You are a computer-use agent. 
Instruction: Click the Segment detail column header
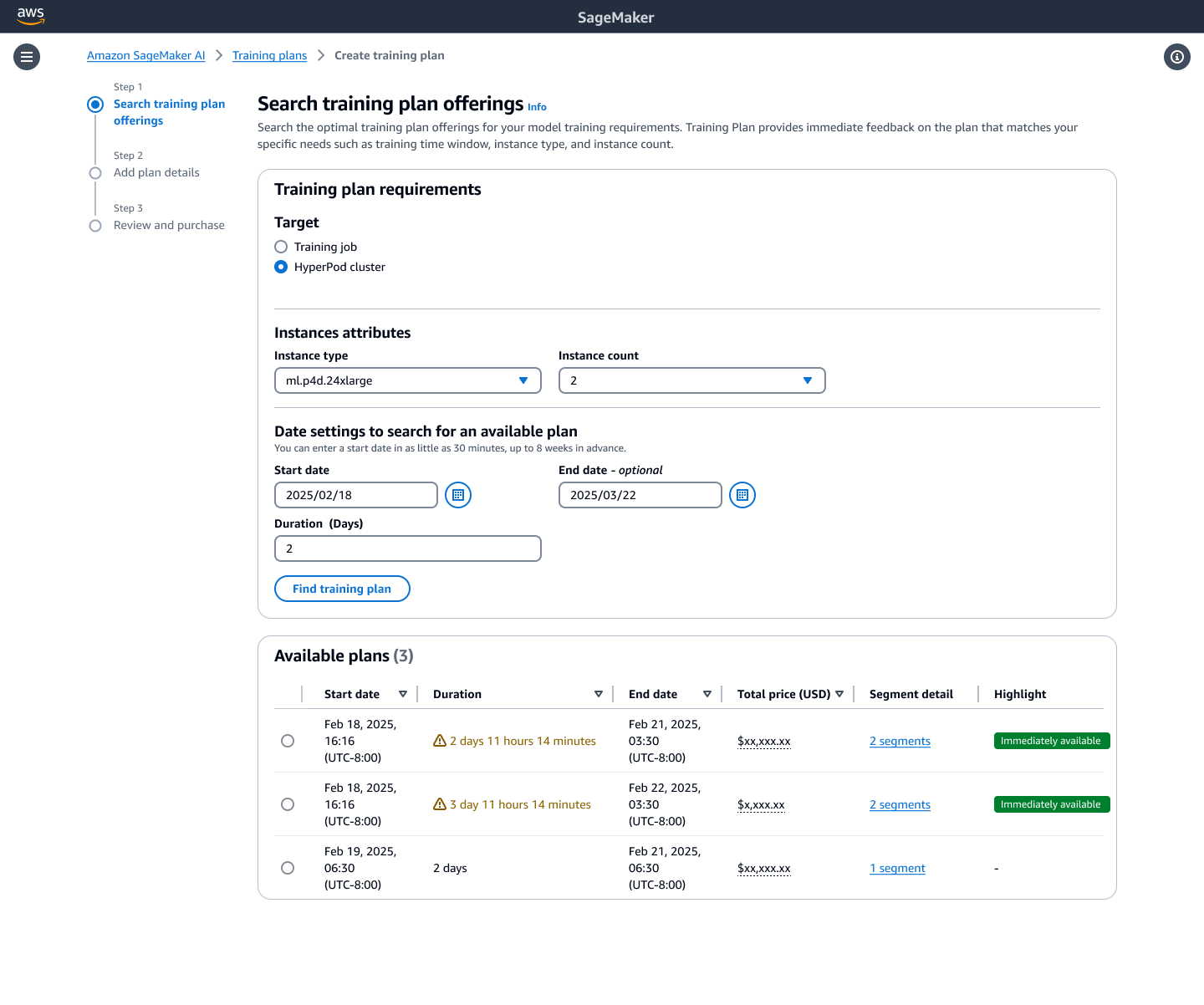911,694
